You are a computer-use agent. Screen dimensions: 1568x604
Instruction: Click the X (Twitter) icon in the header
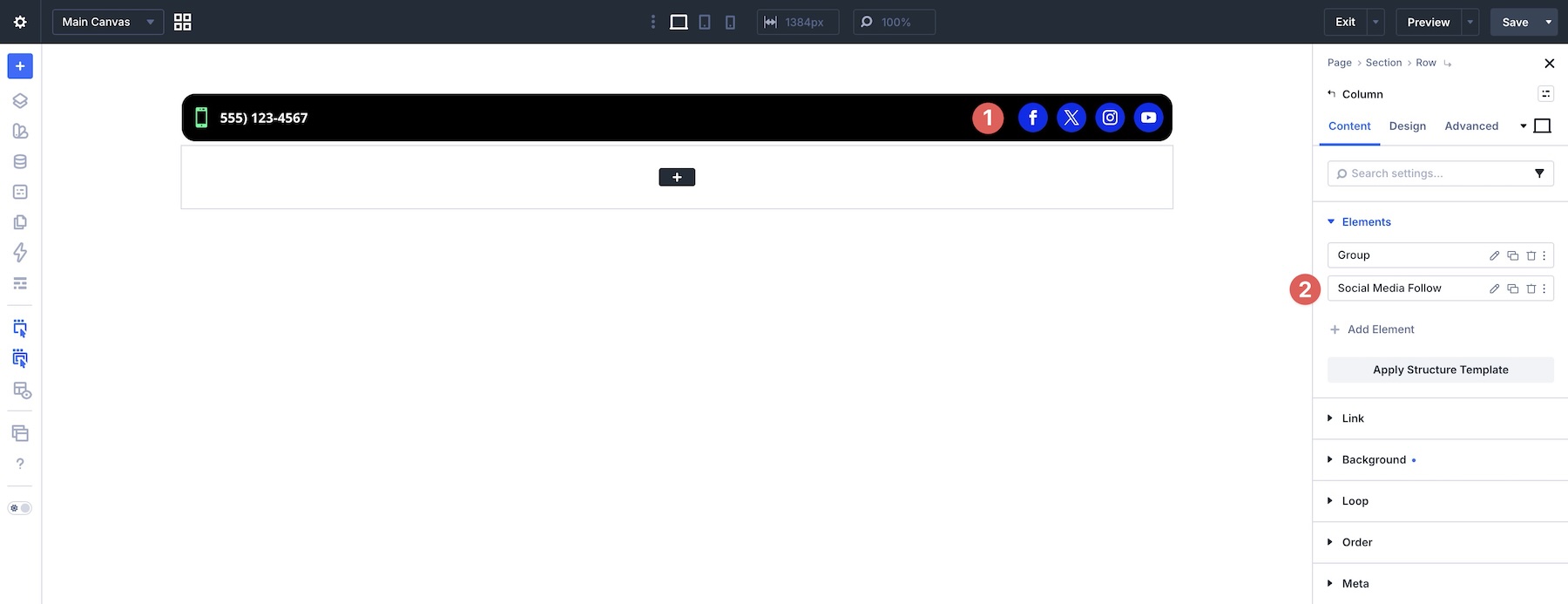pos(1071,118)
